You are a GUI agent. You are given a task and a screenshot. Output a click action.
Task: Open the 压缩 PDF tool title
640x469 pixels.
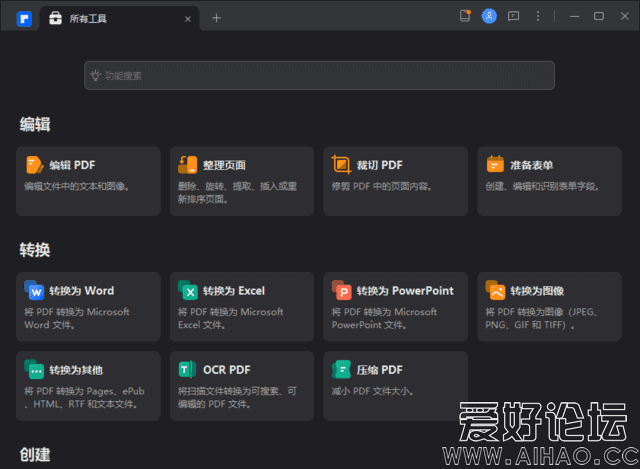point(380,370)
